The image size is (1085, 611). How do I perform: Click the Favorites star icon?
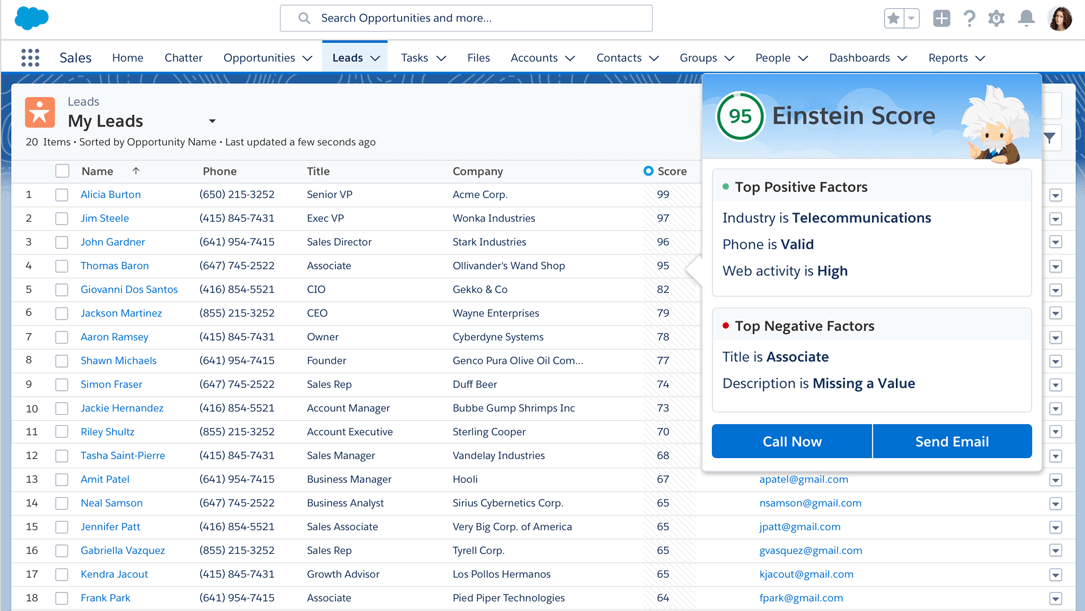pos(893,18)
